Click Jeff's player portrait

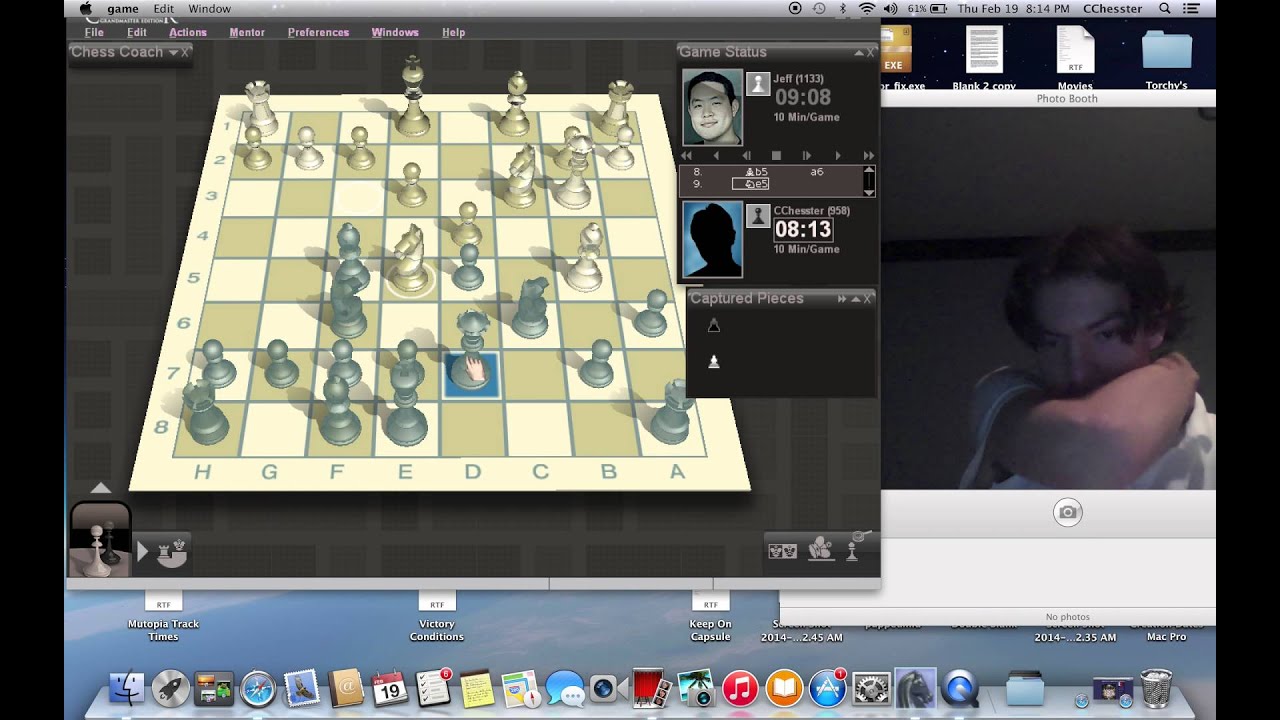click(x=712, y=107)
